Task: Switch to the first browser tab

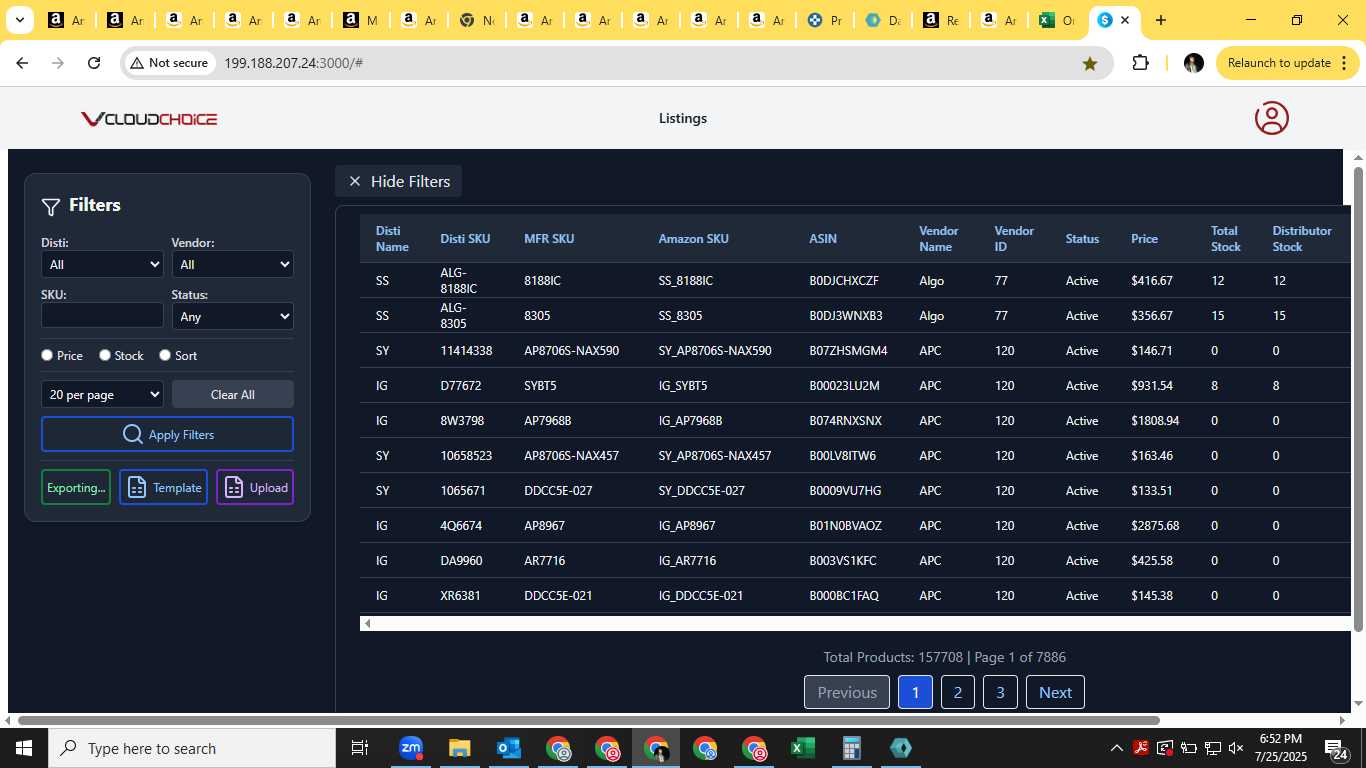Action: coord(68,20)
